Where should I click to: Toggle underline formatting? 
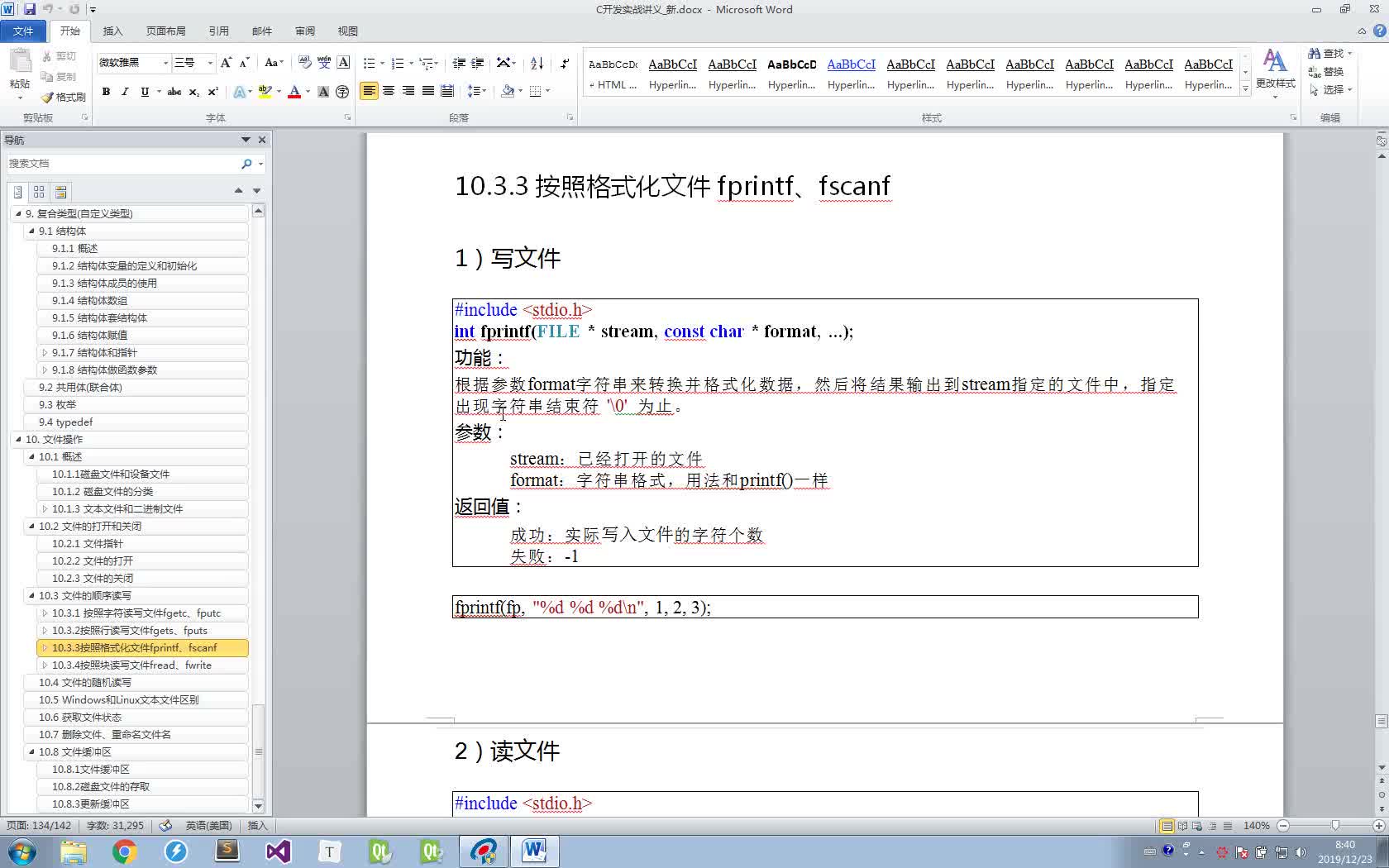145,92
